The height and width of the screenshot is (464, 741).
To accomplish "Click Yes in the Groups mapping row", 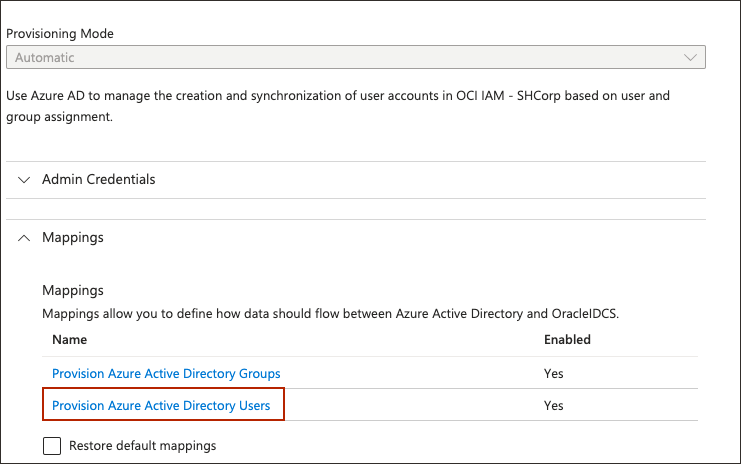I will [554, 373].
